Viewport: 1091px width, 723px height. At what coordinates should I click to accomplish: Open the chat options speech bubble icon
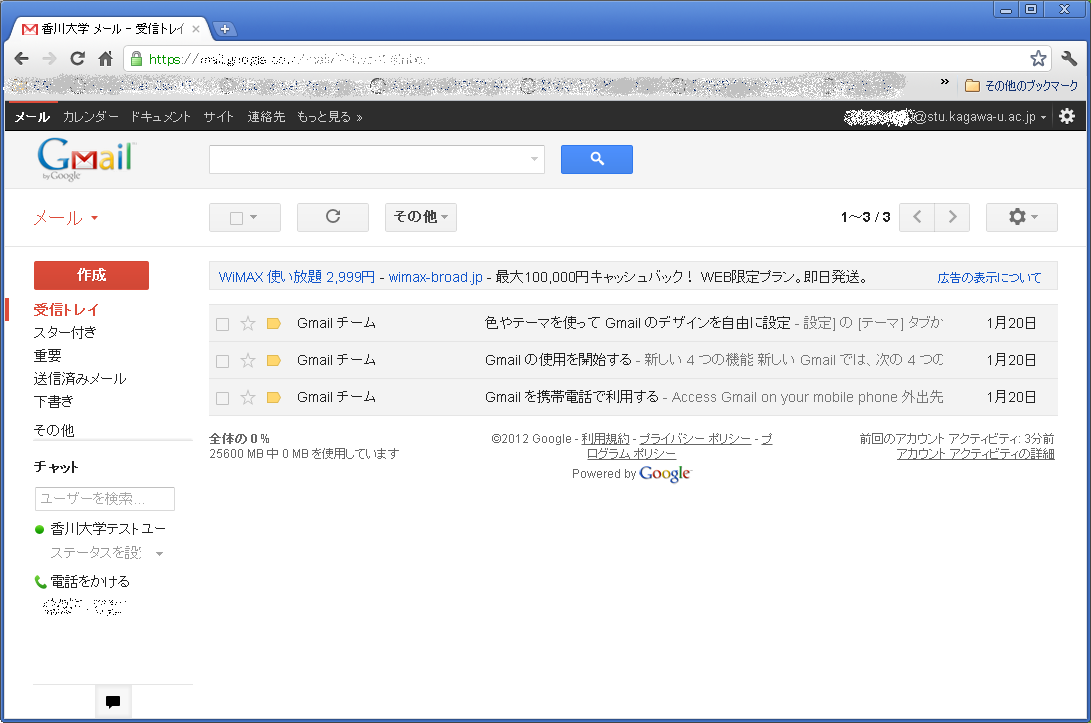tap(112, 701)
